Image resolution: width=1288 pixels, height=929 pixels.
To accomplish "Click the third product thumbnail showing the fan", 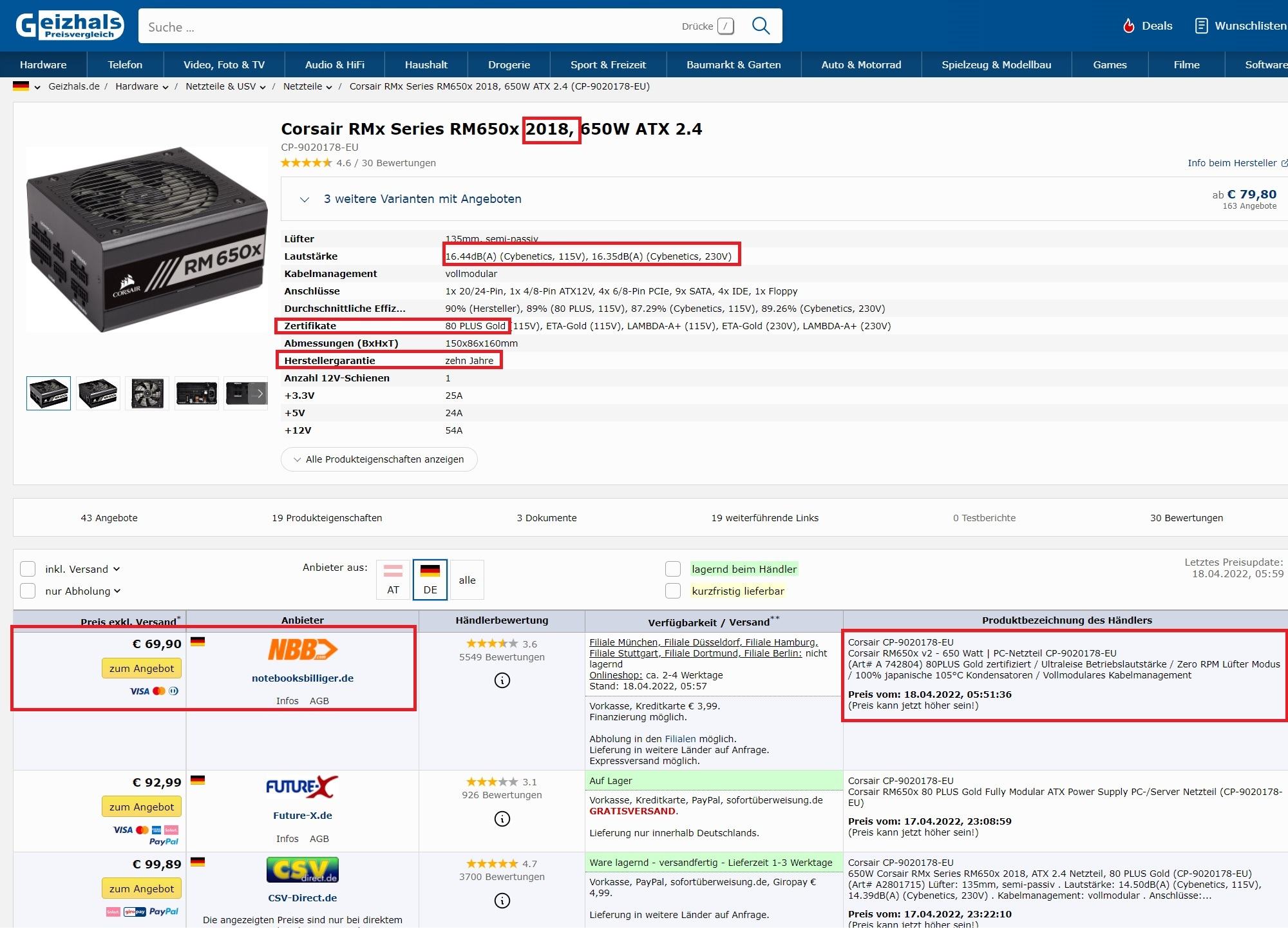I will pyautogui.click(x=147, y=393).
